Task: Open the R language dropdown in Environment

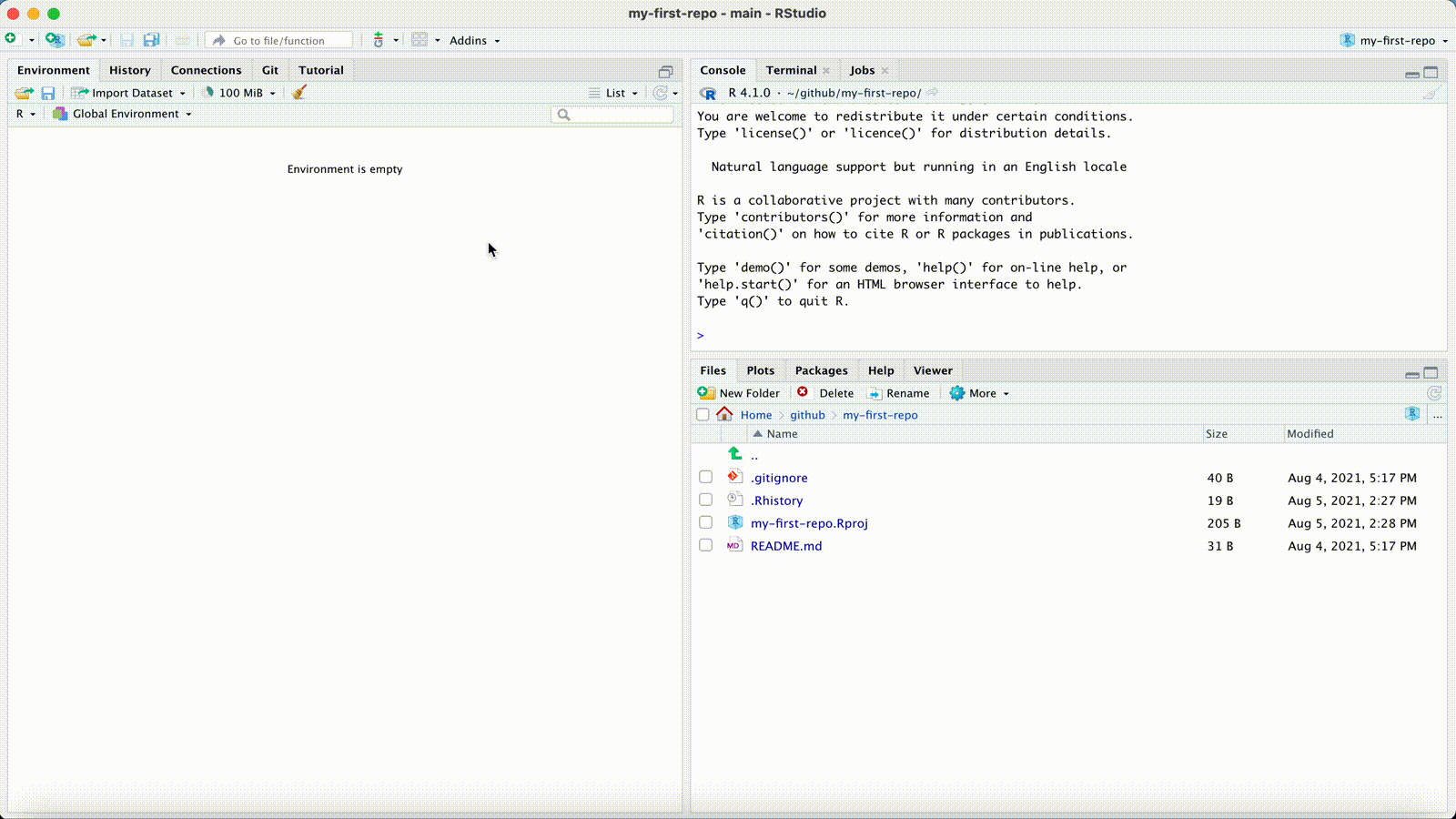Action: (25, 114)
